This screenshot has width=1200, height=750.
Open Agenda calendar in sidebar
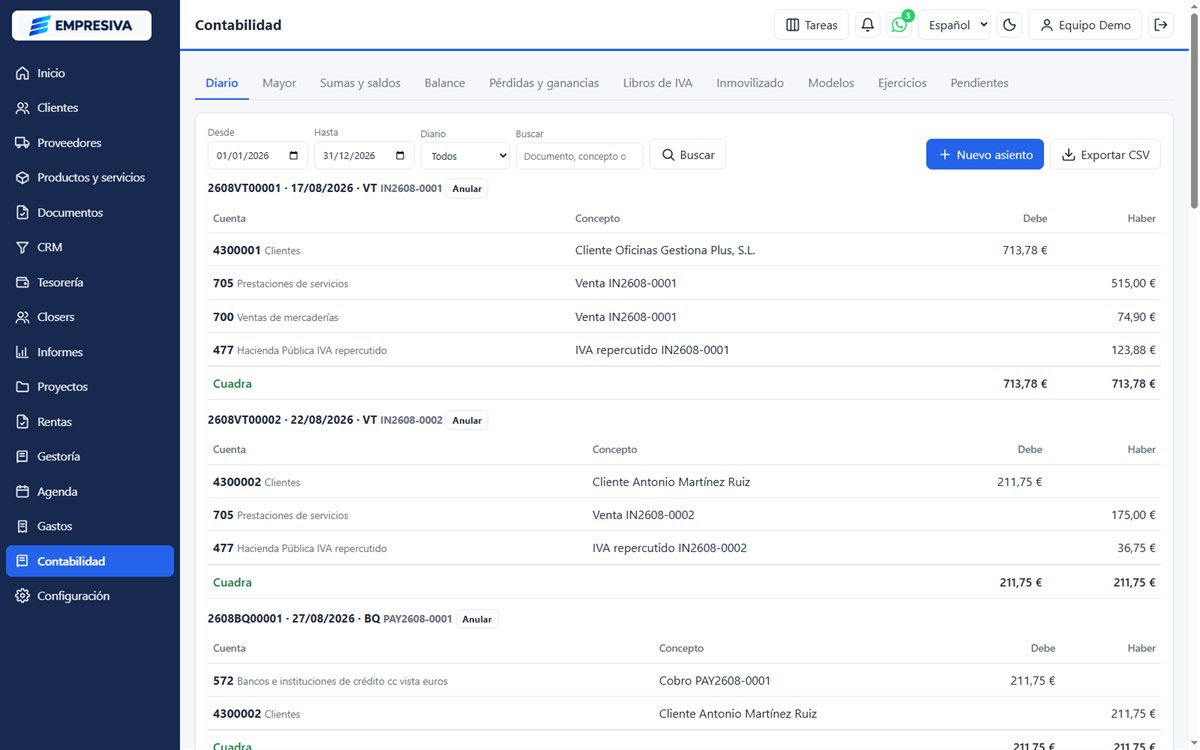[x=22, y=491]
